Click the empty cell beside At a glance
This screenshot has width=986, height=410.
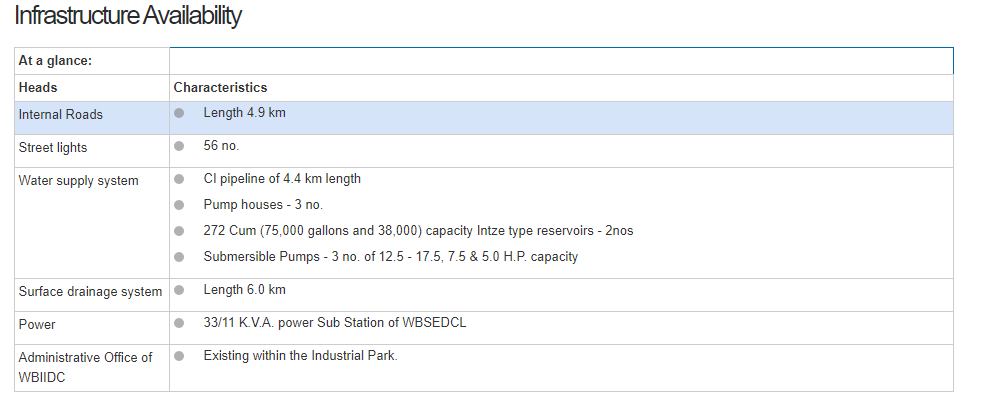click(x=560, y=61)
